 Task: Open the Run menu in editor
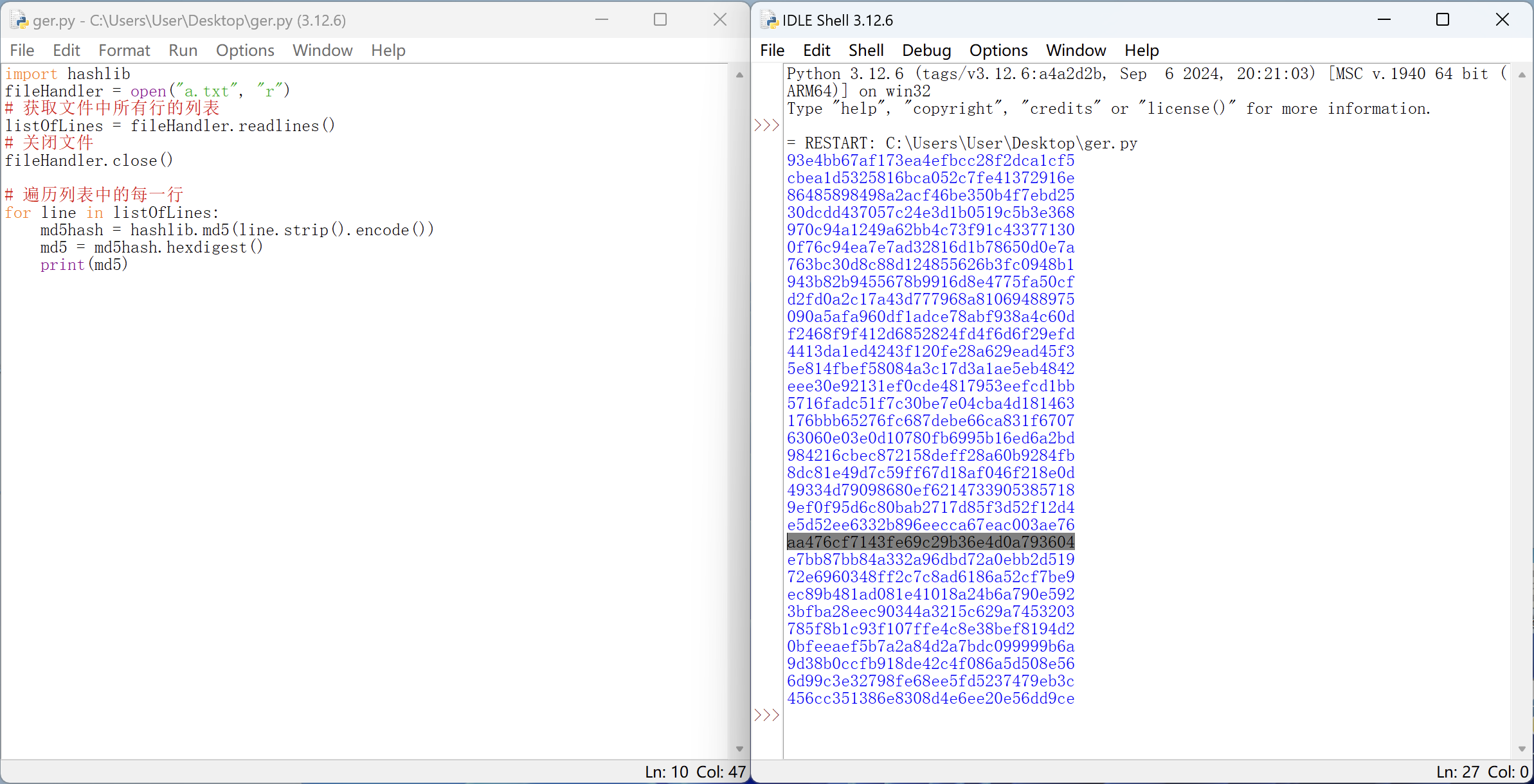click(x=183, y=50)
